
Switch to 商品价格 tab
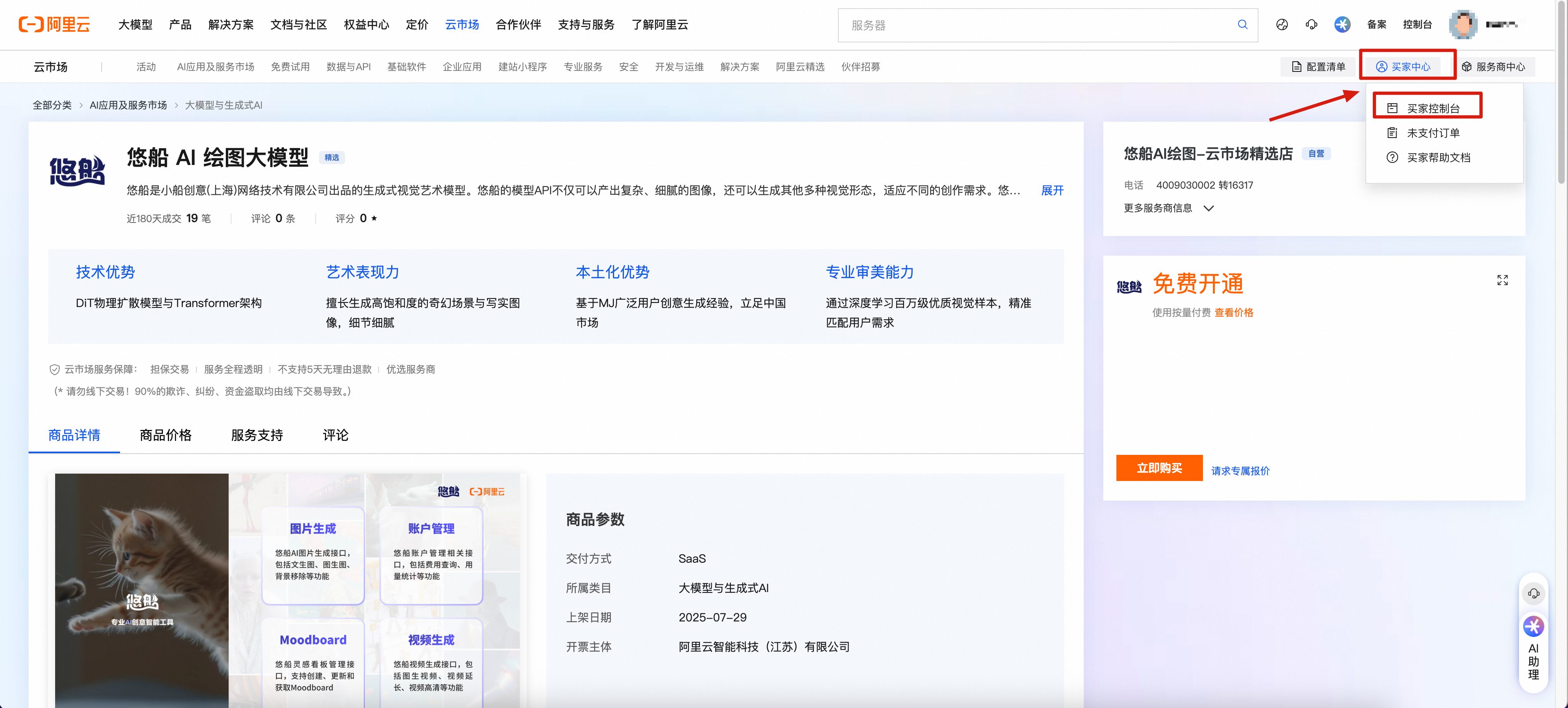[165, 435]
